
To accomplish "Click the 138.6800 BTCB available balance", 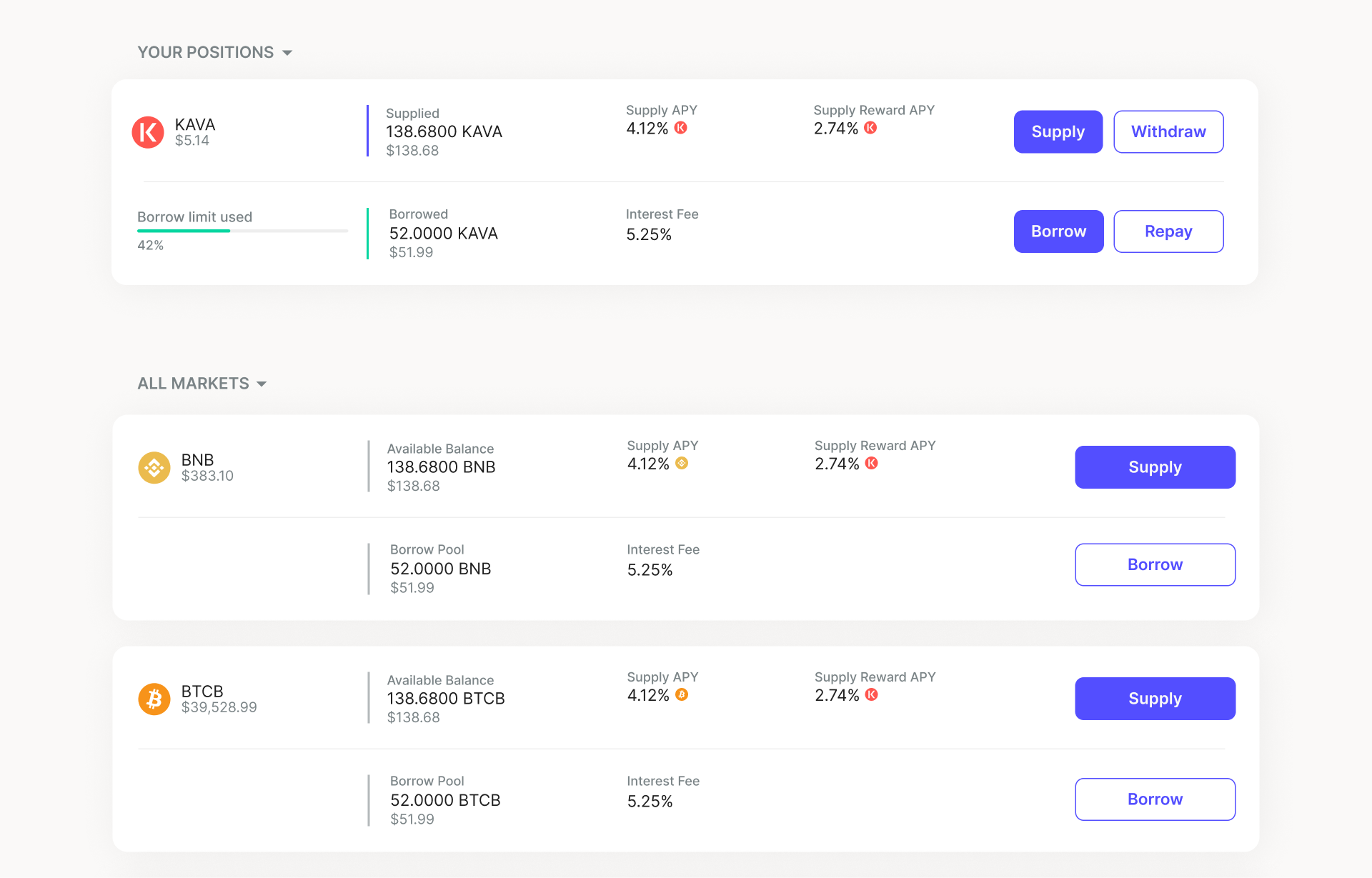I will click(x=446, y=699).
